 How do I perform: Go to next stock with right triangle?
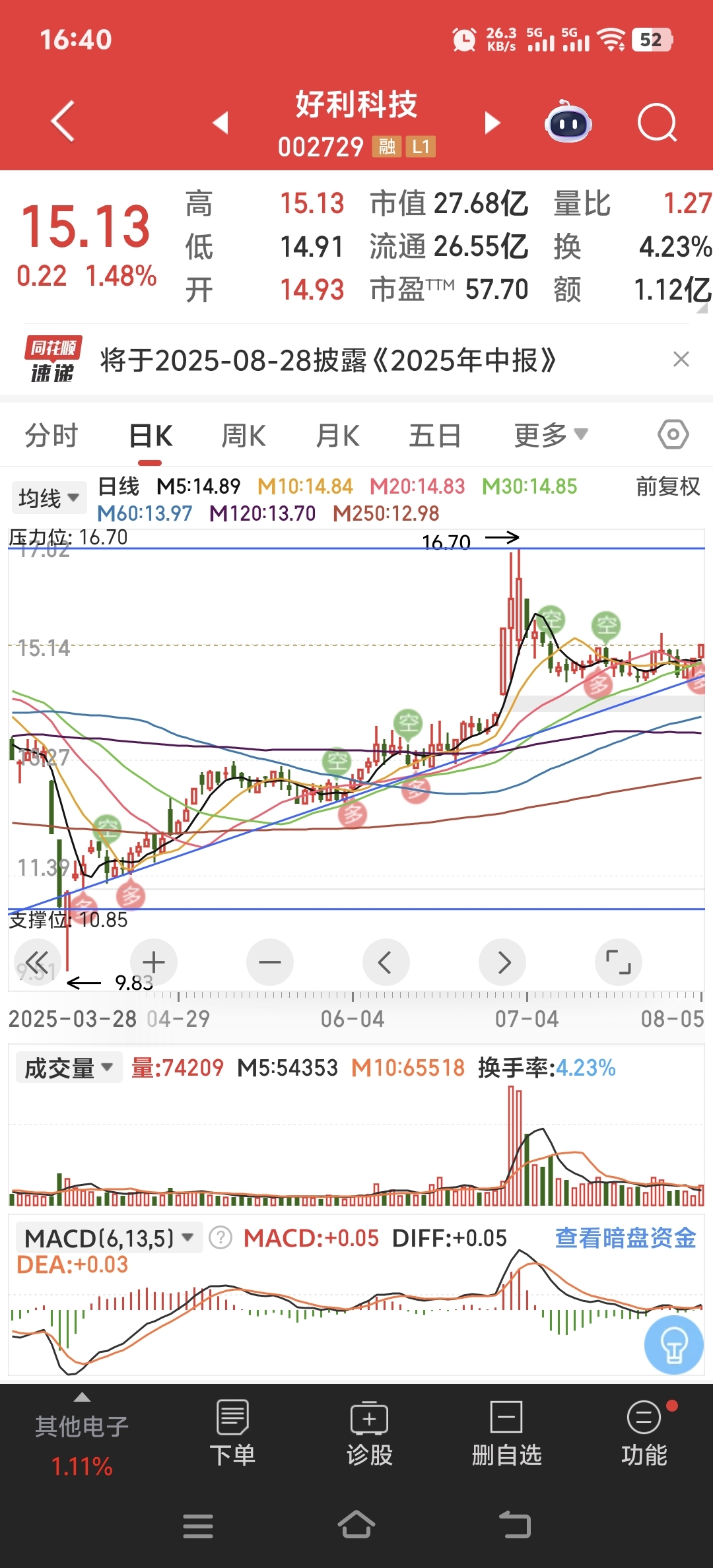point(492,122)
